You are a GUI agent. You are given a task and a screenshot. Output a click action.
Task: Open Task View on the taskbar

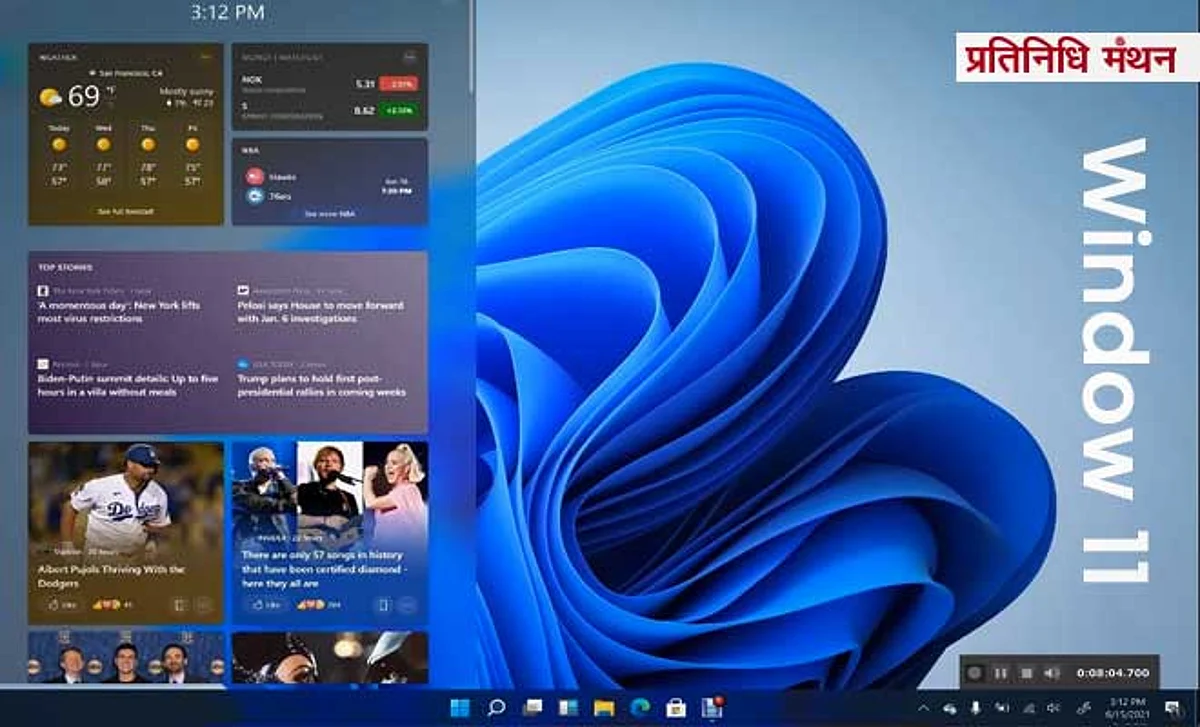(x=533, y=707)
